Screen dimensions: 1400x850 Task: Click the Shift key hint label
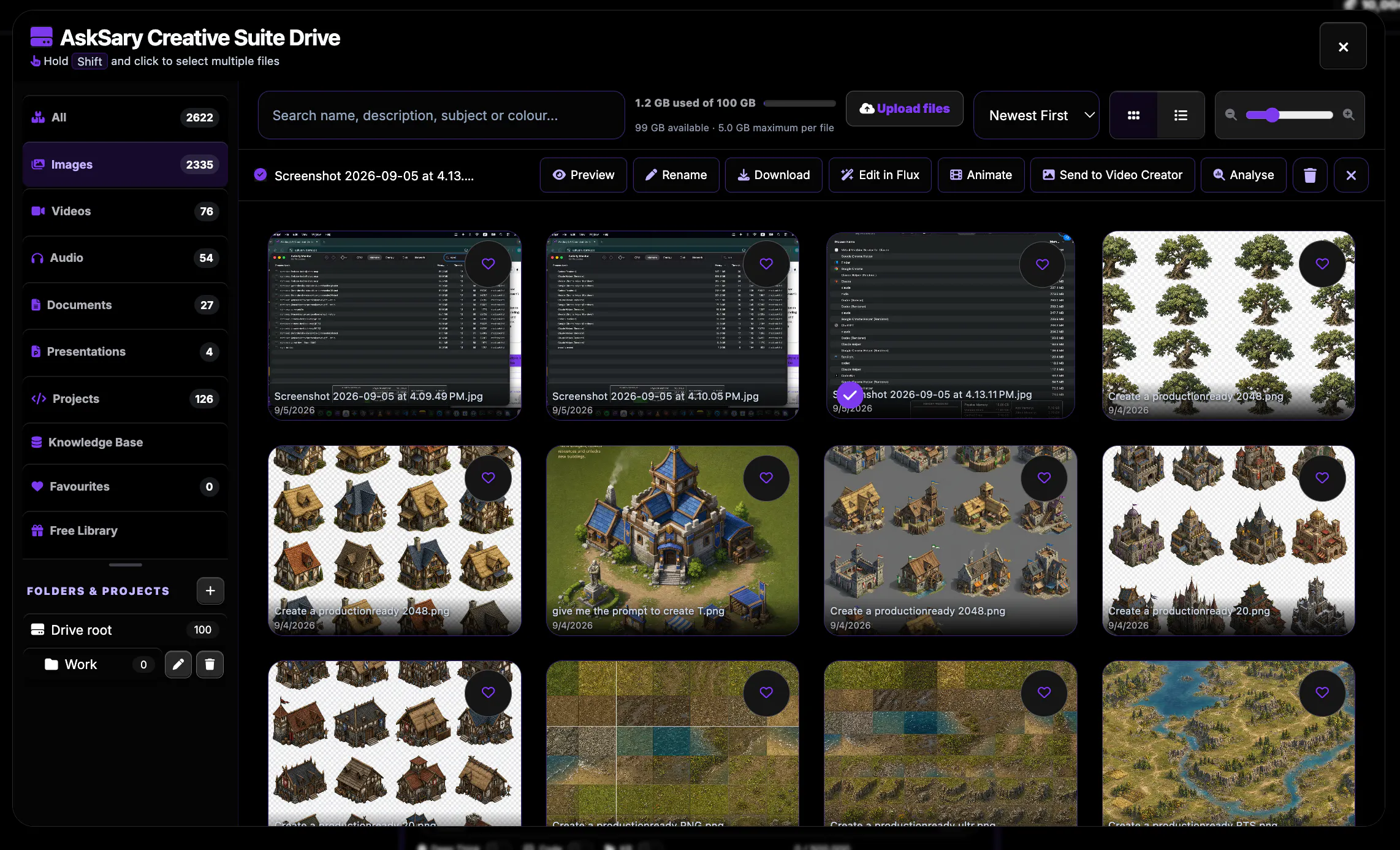(x=89, y=61)
